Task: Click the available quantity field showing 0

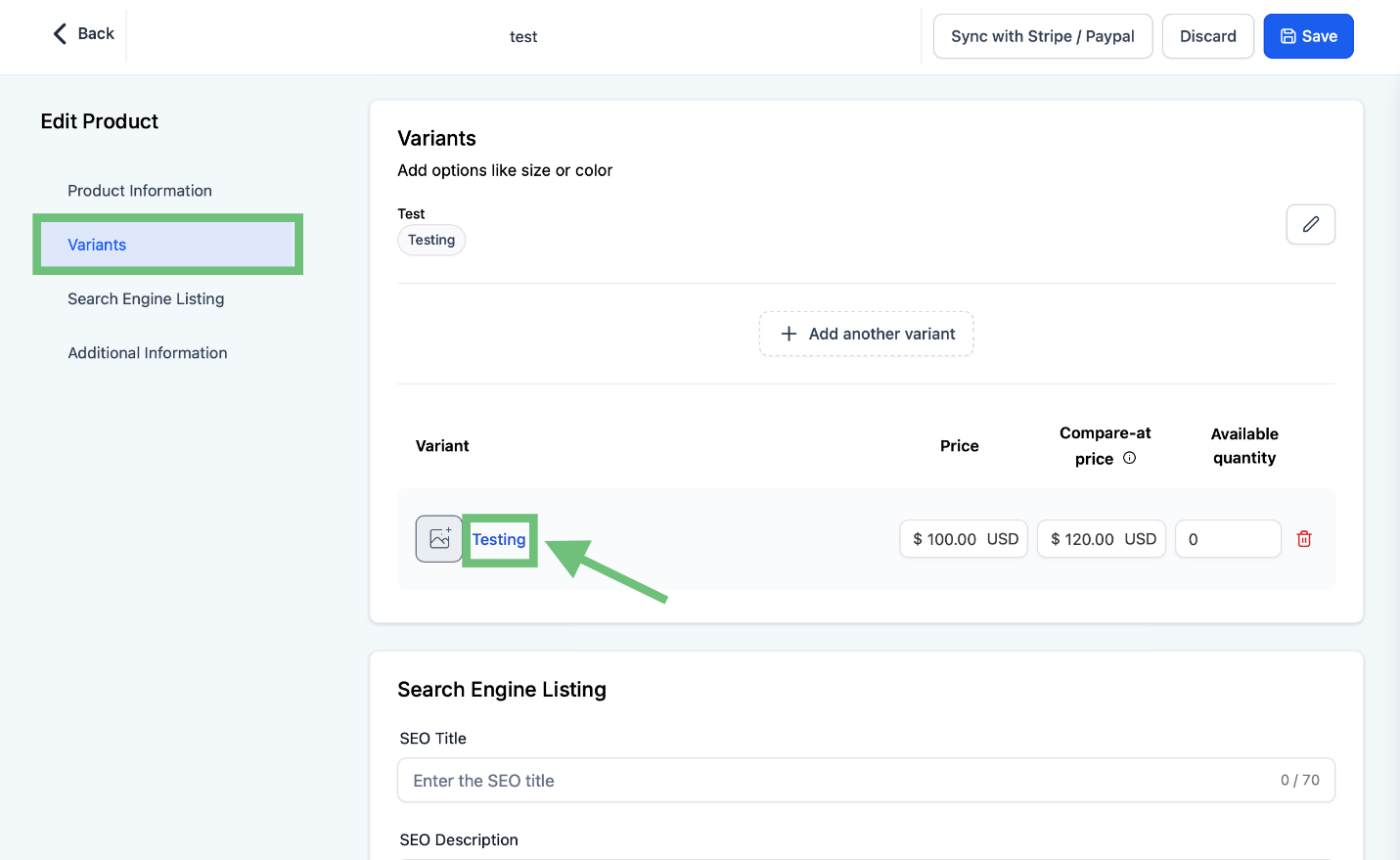Action: click(1228, 539)
